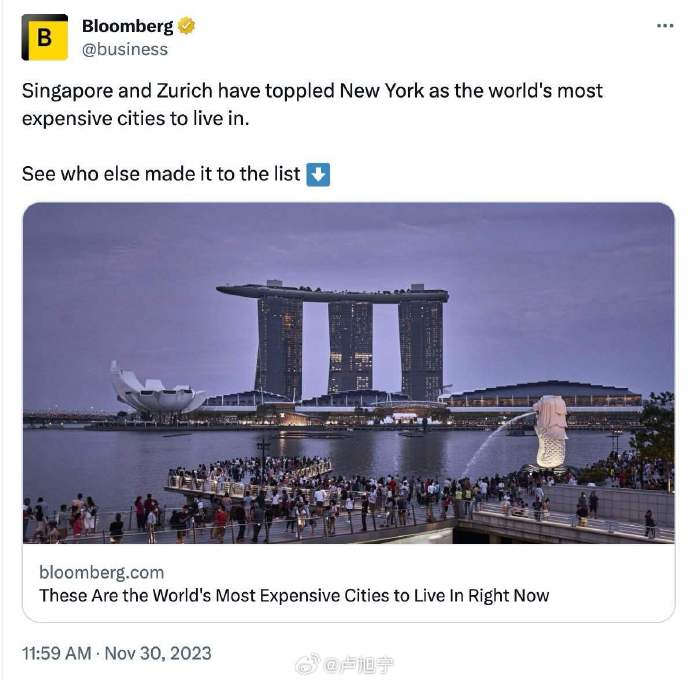
Task: Select the tweet sentence about Singapore and Zurich
Action: coord(312,105)
